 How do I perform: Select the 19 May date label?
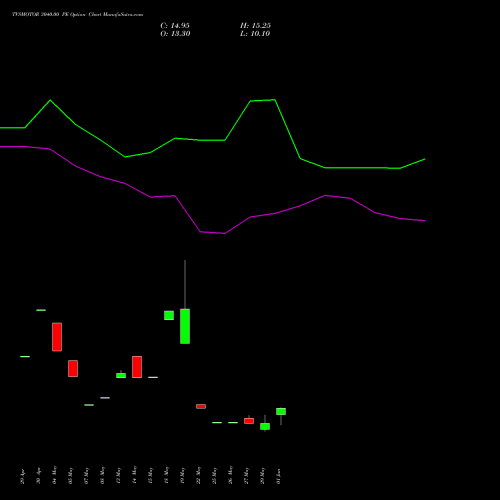(183, 475)
